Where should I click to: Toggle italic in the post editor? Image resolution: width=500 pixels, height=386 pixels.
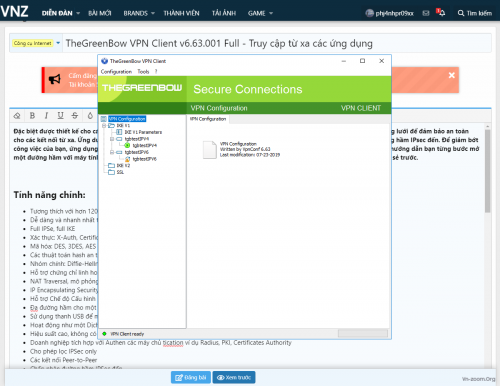(x=46, y=116)
